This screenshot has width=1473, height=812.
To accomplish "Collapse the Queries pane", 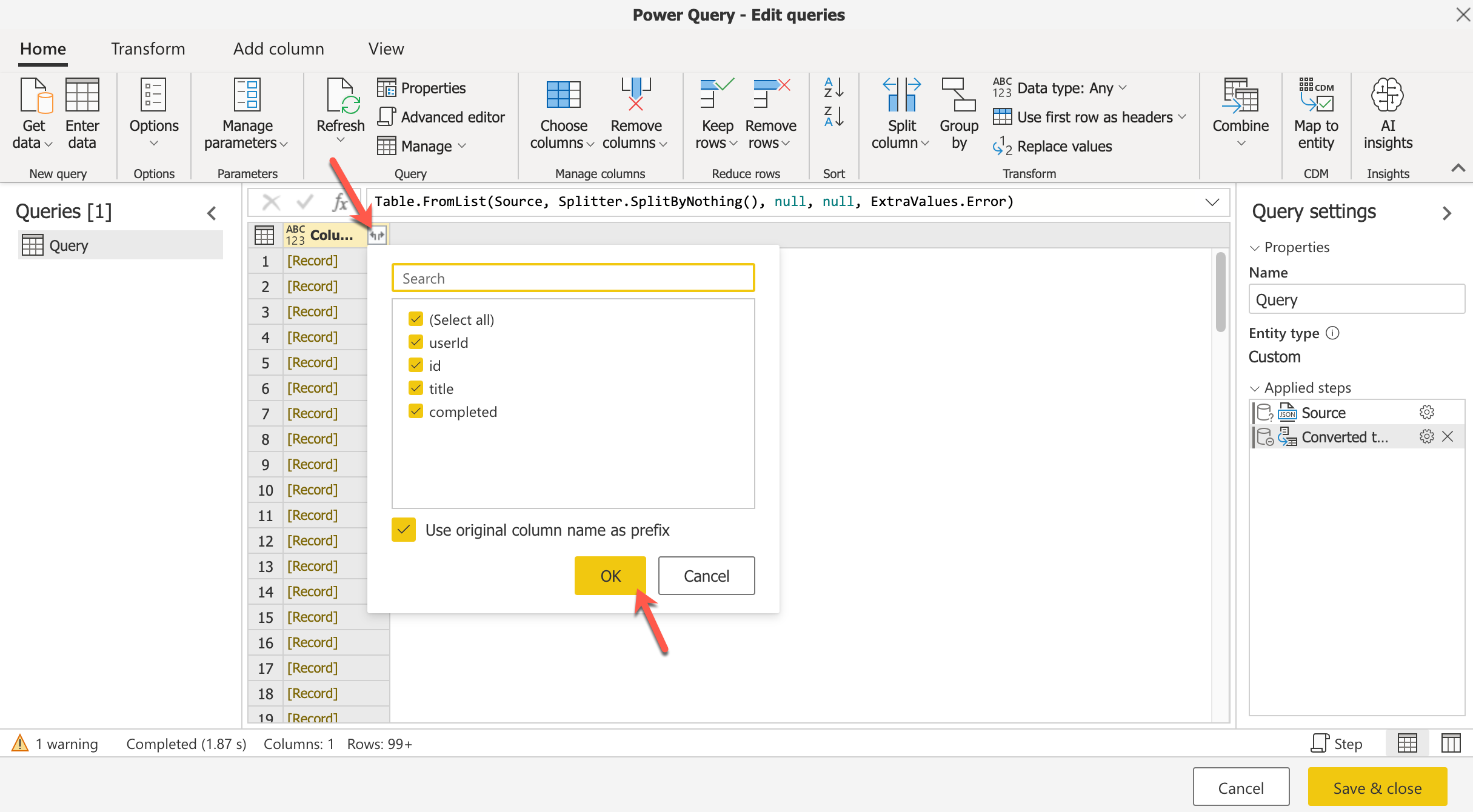I will [x=212, y=213].
